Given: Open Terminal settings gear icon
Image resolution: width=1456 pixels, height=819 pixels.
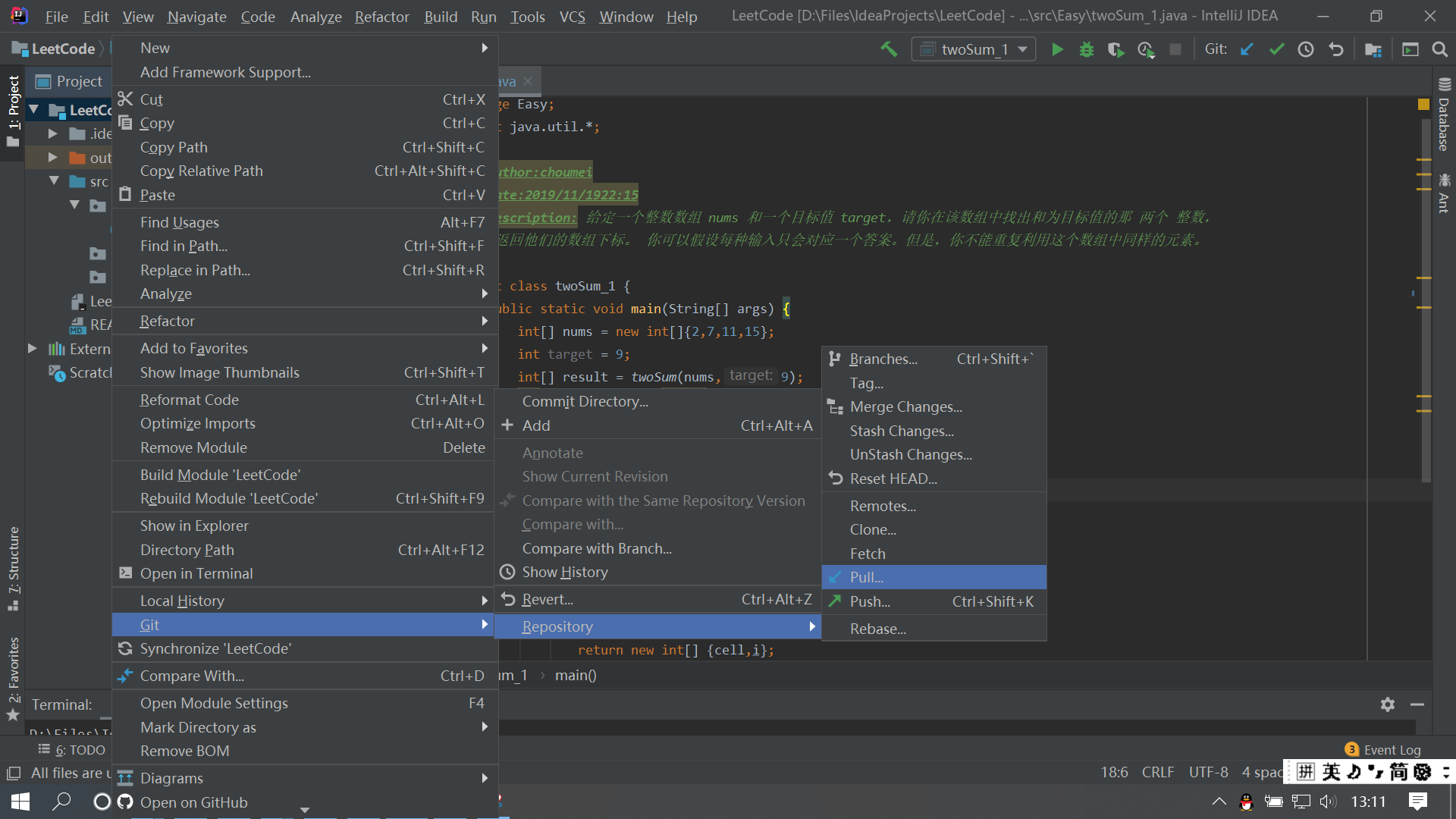Looking at the screenshot, I should pyautogui.click(x=1388, y=704).
